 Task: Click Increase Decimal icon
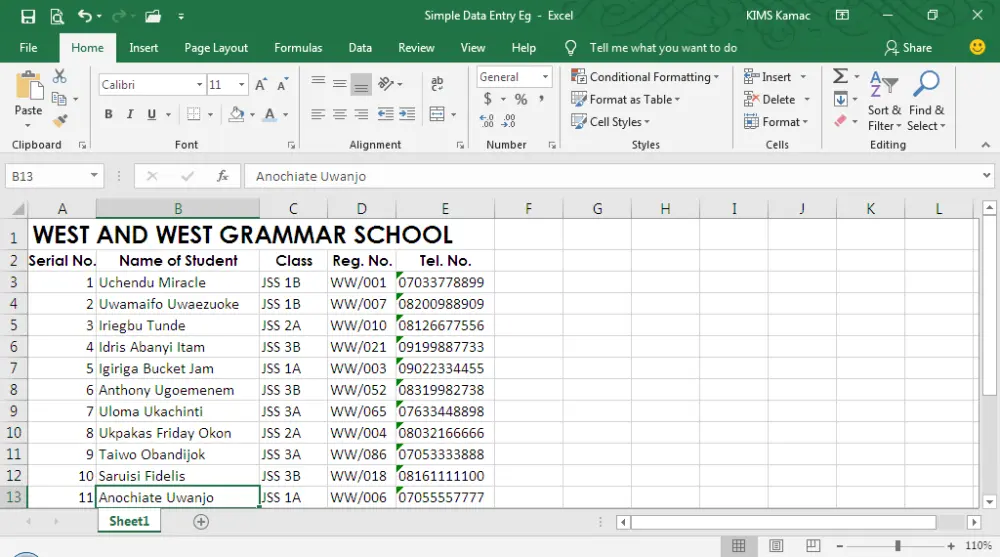pos(487,121)
